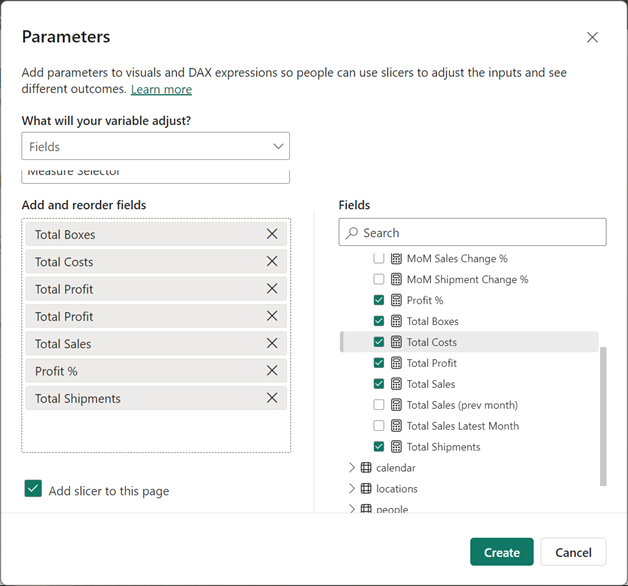Check the MoM Shipment Change % checkbox
This screenshot has height=586, width=628.
[x=378, y=279]
